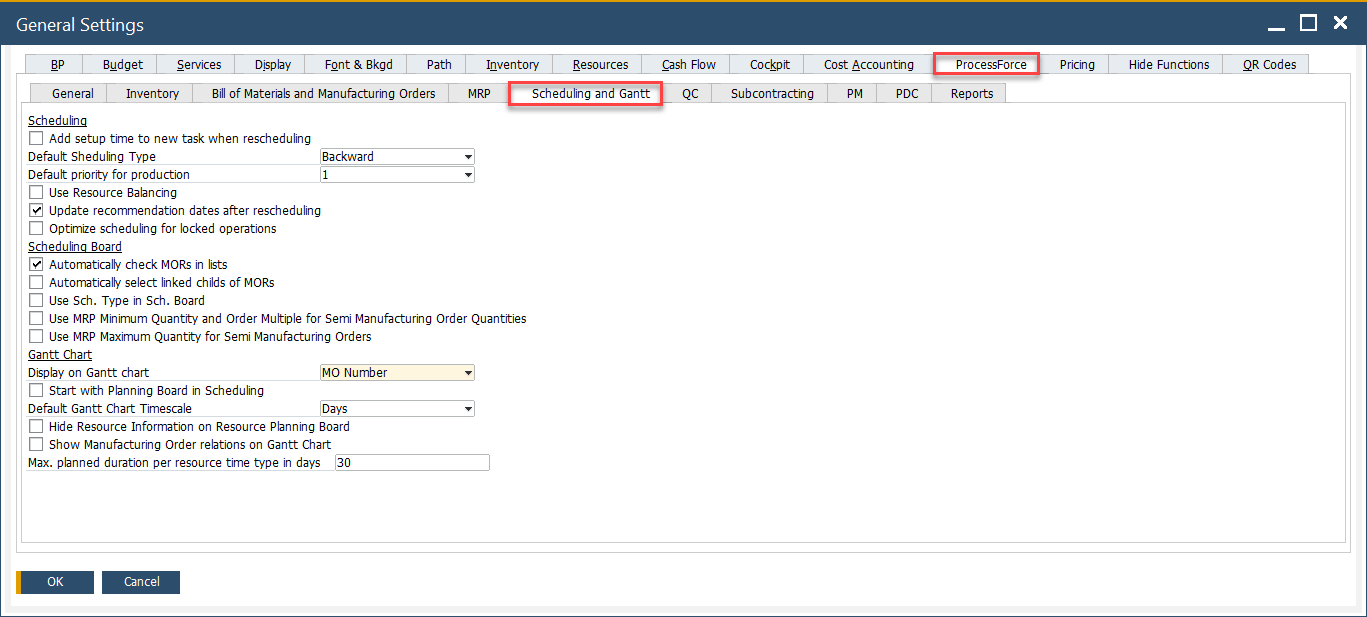Open the Default Sheduling Type dropdown
This screenshot has height=617, width=1367.
coord(467,156)
